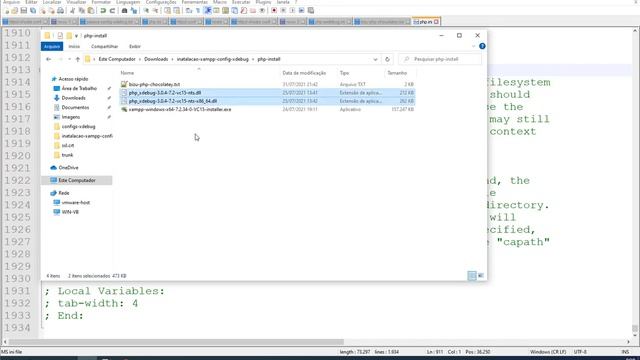Screen dimensions: 640x360
Task: Toggle Show all characters in Notepad++ toolbar
Action: [x=198, y=11]
